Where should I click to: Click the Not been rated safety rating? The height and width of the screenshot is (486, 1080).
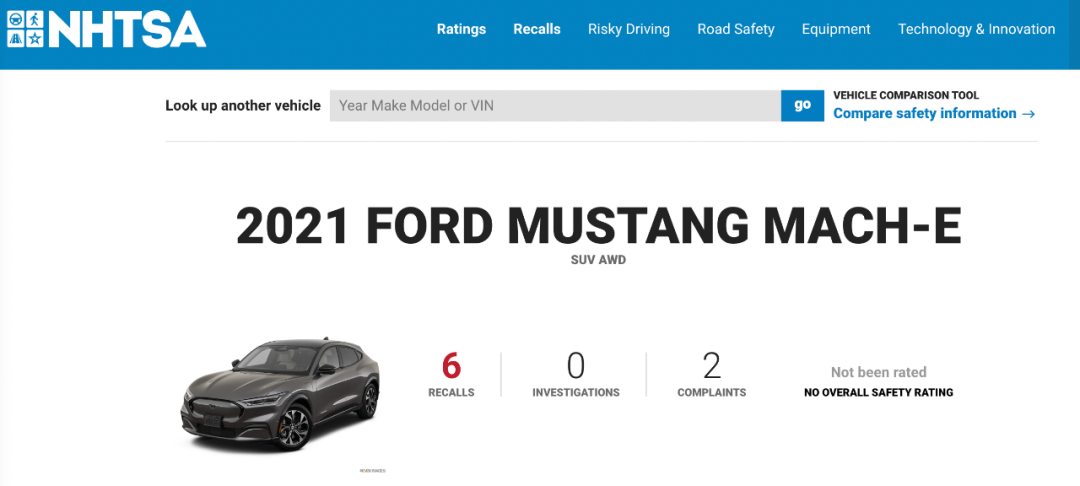click(x=878, y=372)
